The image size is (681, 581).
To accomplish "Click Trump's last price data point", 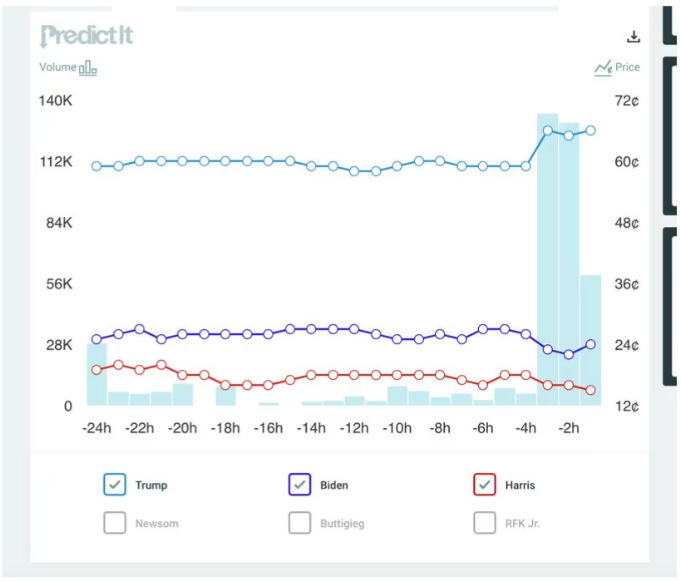I will point(591,130).
